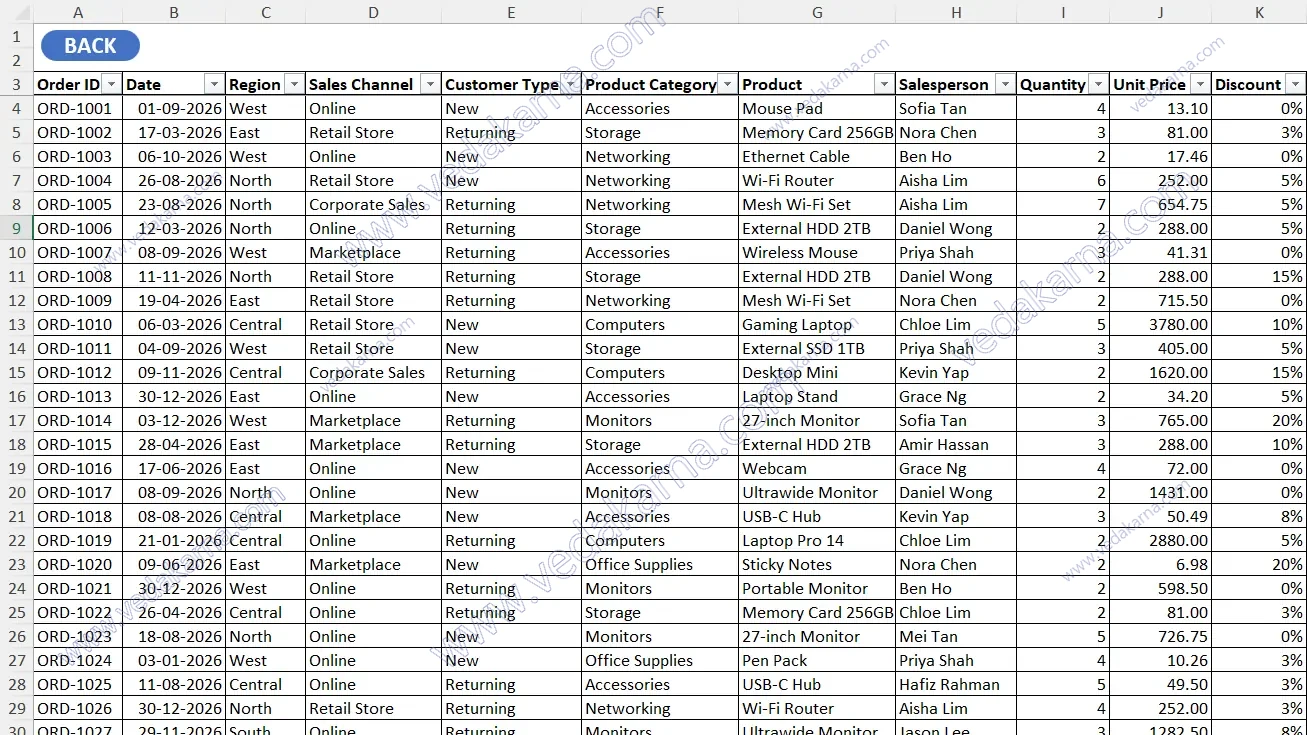Expand the Product Category filter dropdown

pos(727,85)
